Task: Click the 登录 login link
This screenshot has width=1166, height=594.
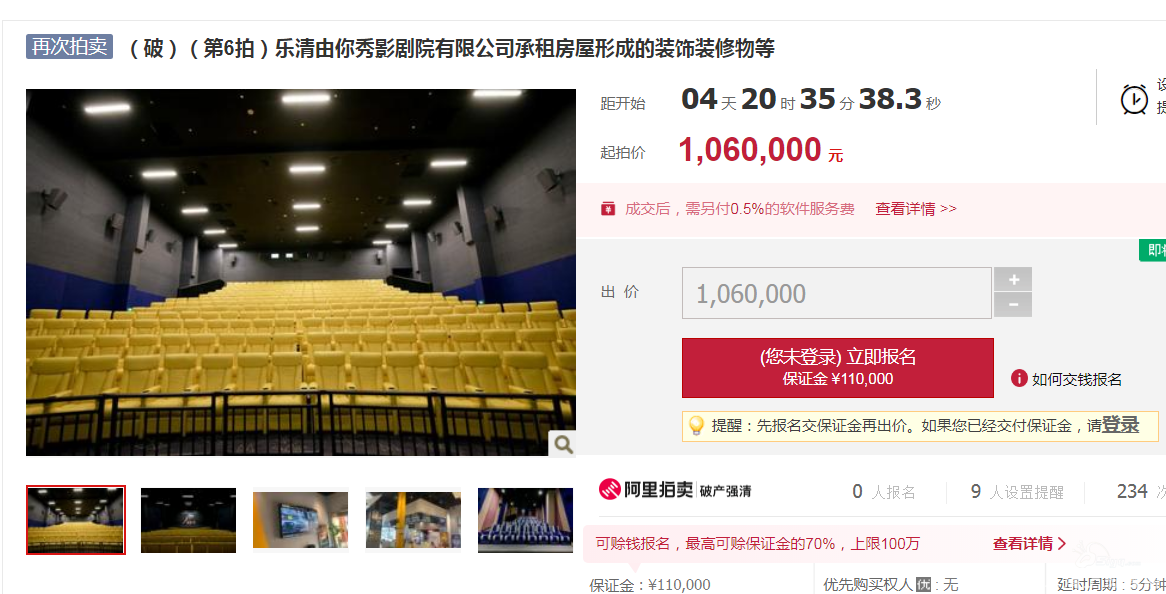Action: click(x=1121, y=424)
